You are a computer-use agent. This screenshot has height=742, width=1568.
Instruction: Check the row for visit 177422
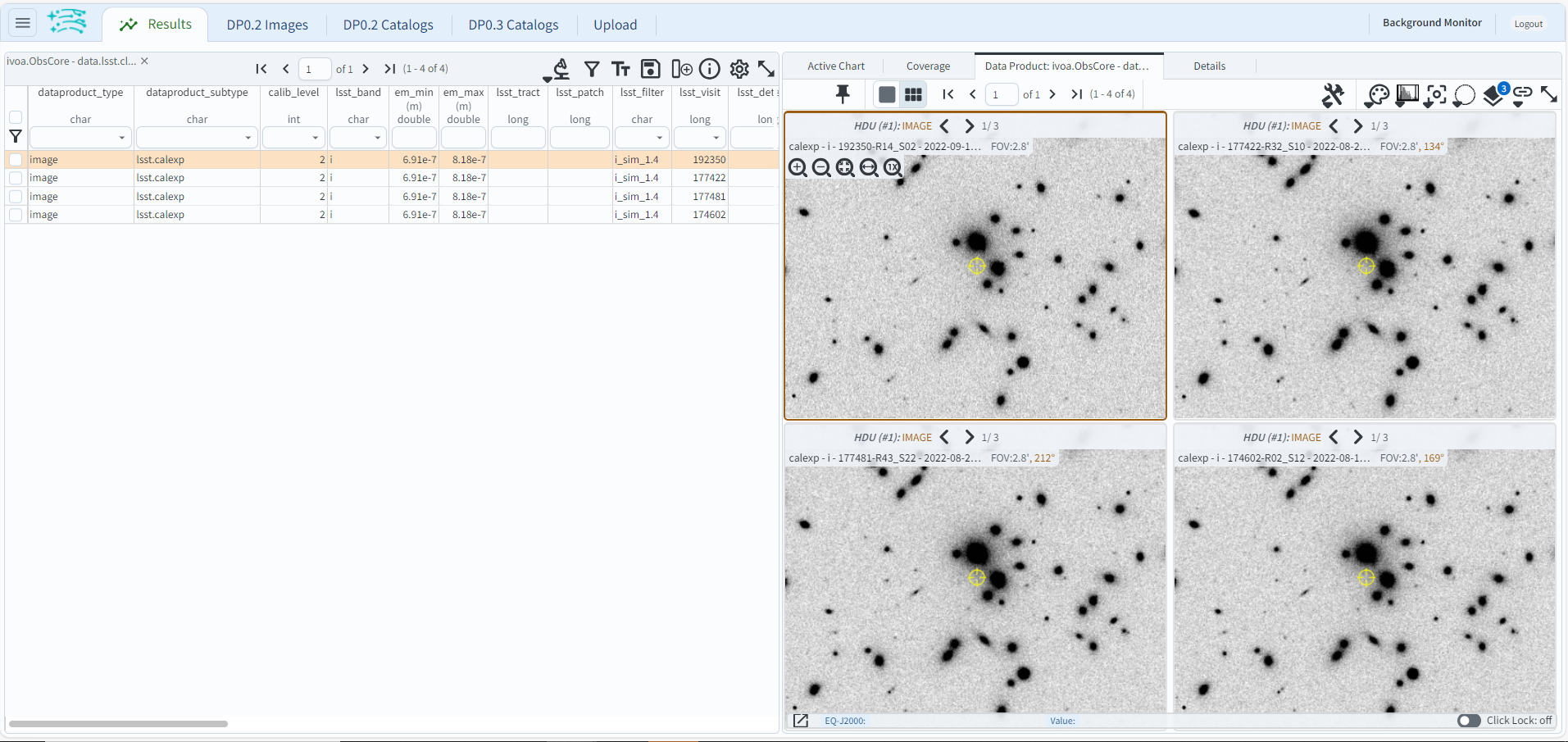(16, 178)
